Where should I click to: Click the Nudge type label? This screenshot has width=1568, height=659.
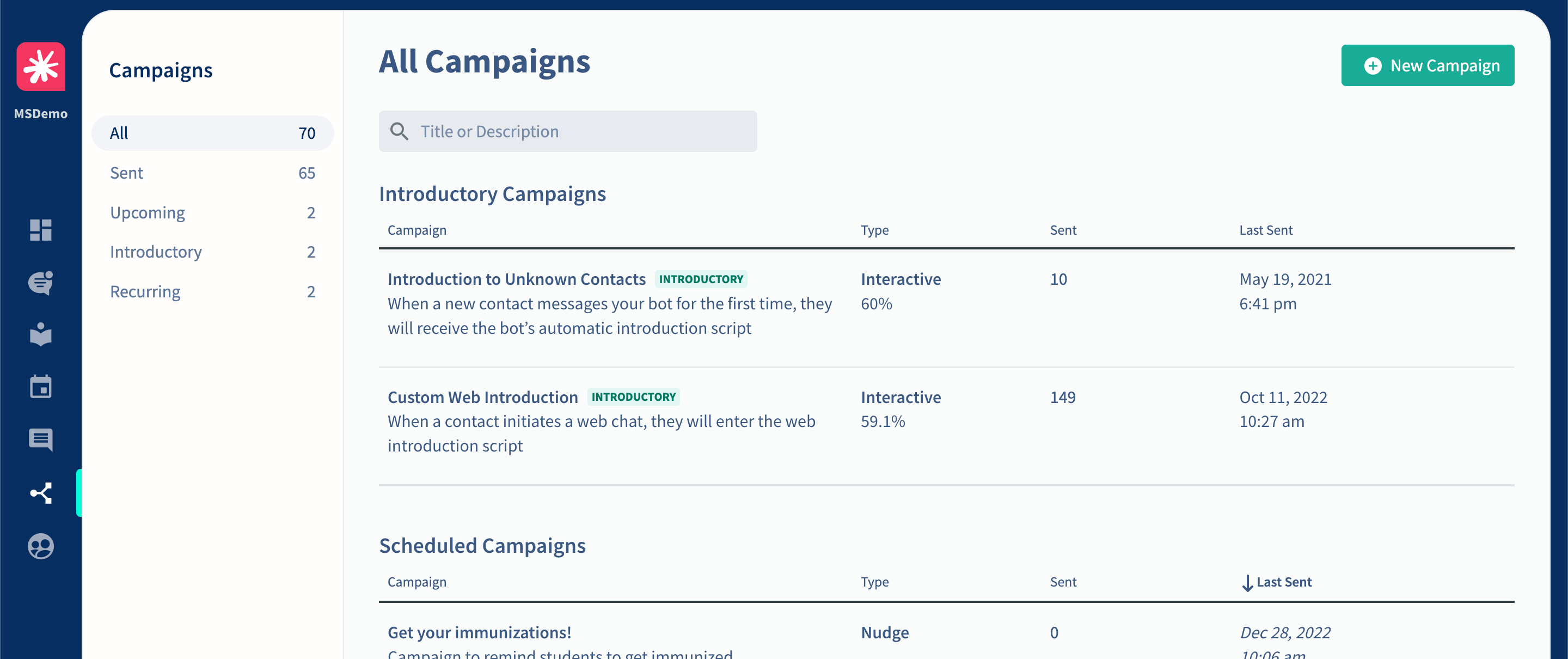(x=884, y=632)
